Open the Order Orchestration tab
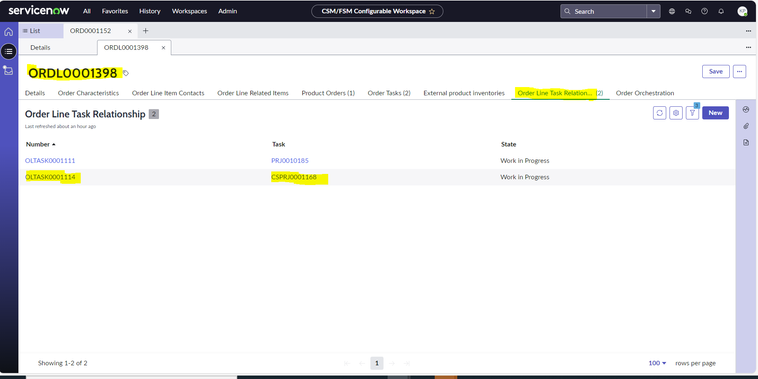This screenshot has height=379, width=758. point(645,93)
